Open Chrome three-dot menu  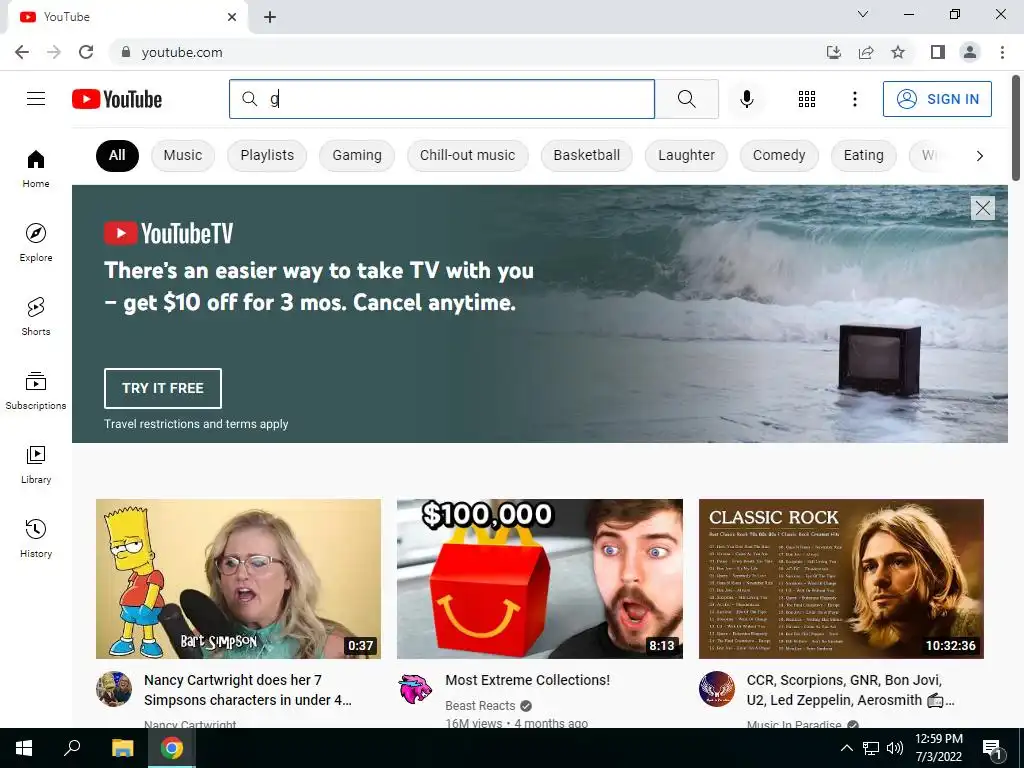click(1002, 52)
